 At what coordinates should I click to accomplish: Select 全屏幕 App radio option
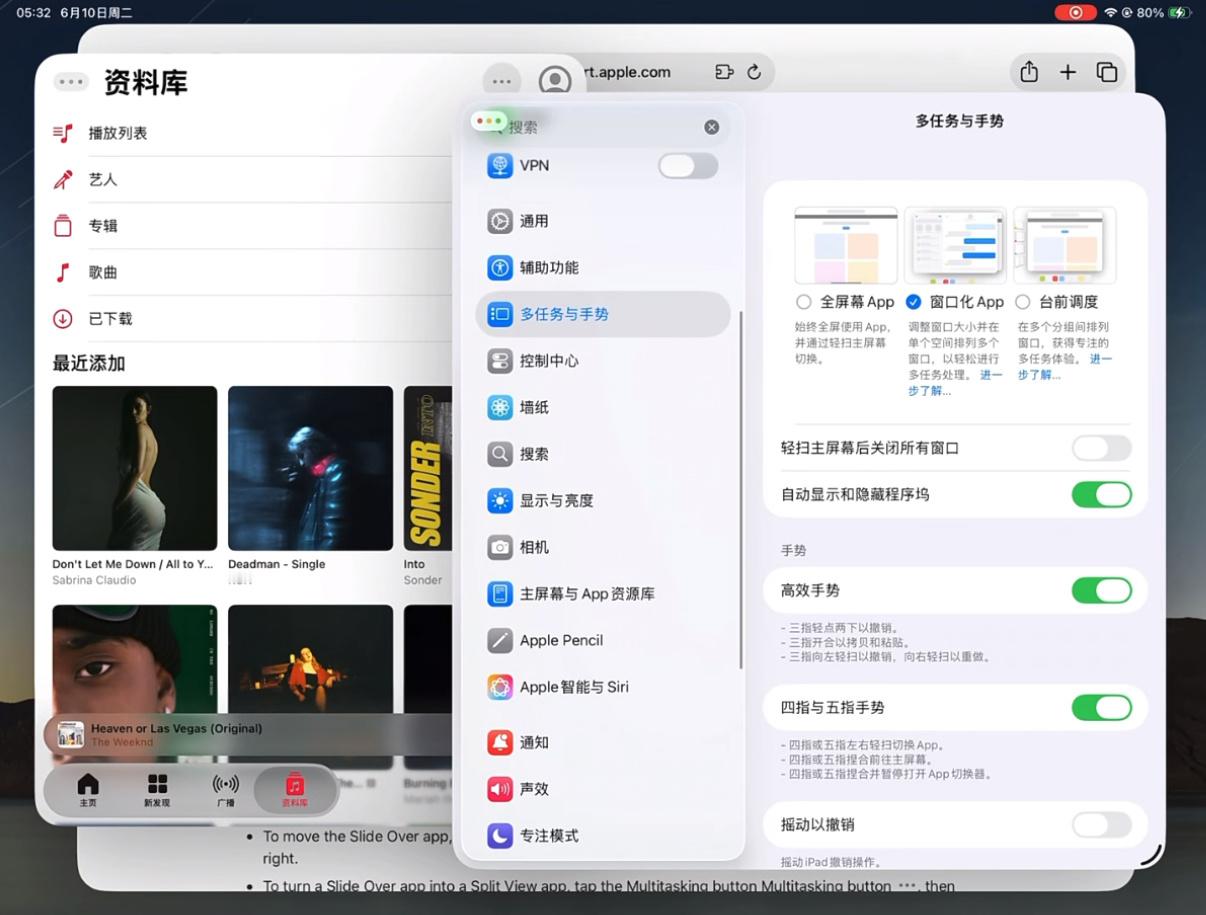point(803,302)
